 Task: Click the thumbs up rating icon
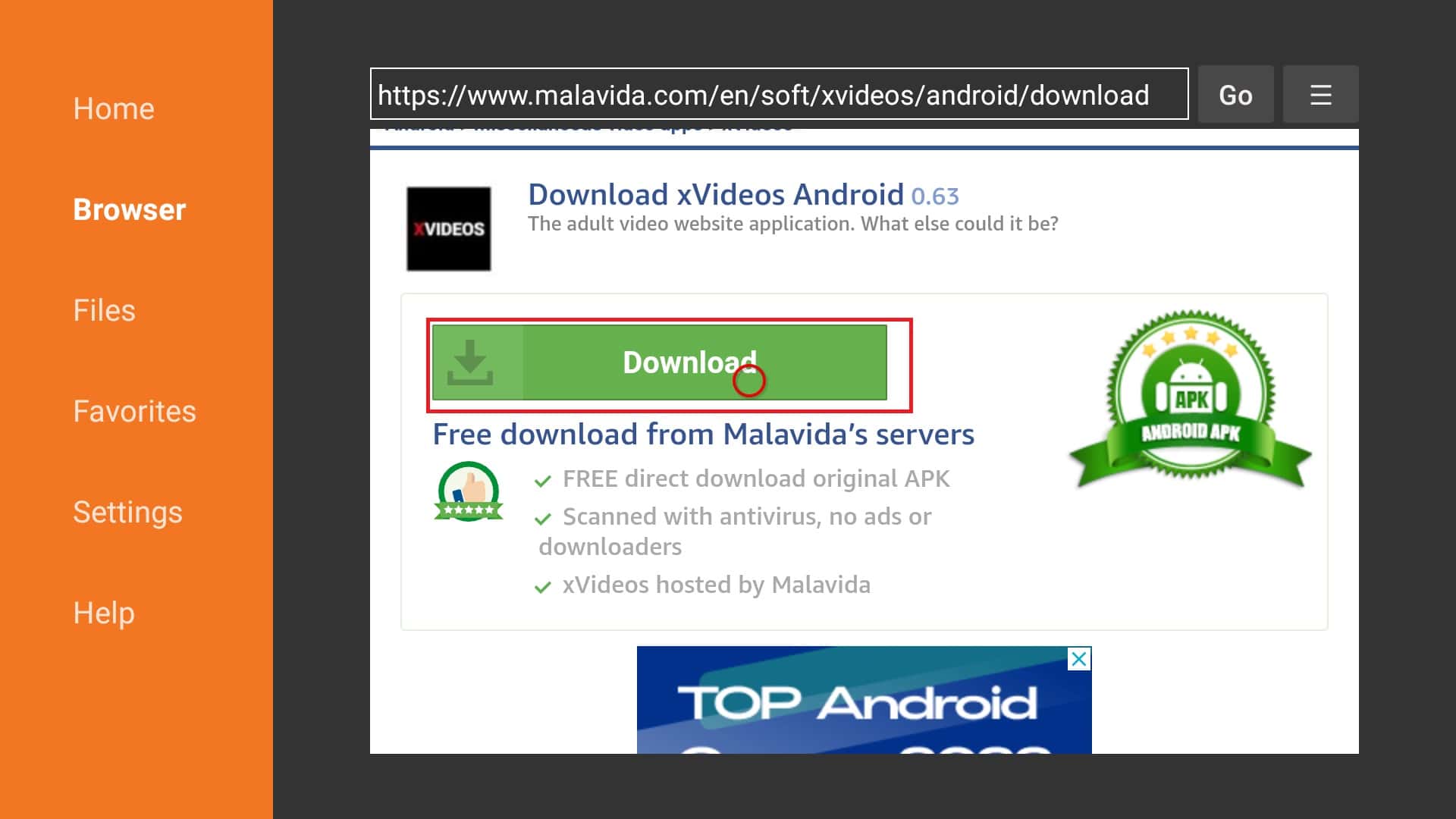pos(467,491)
